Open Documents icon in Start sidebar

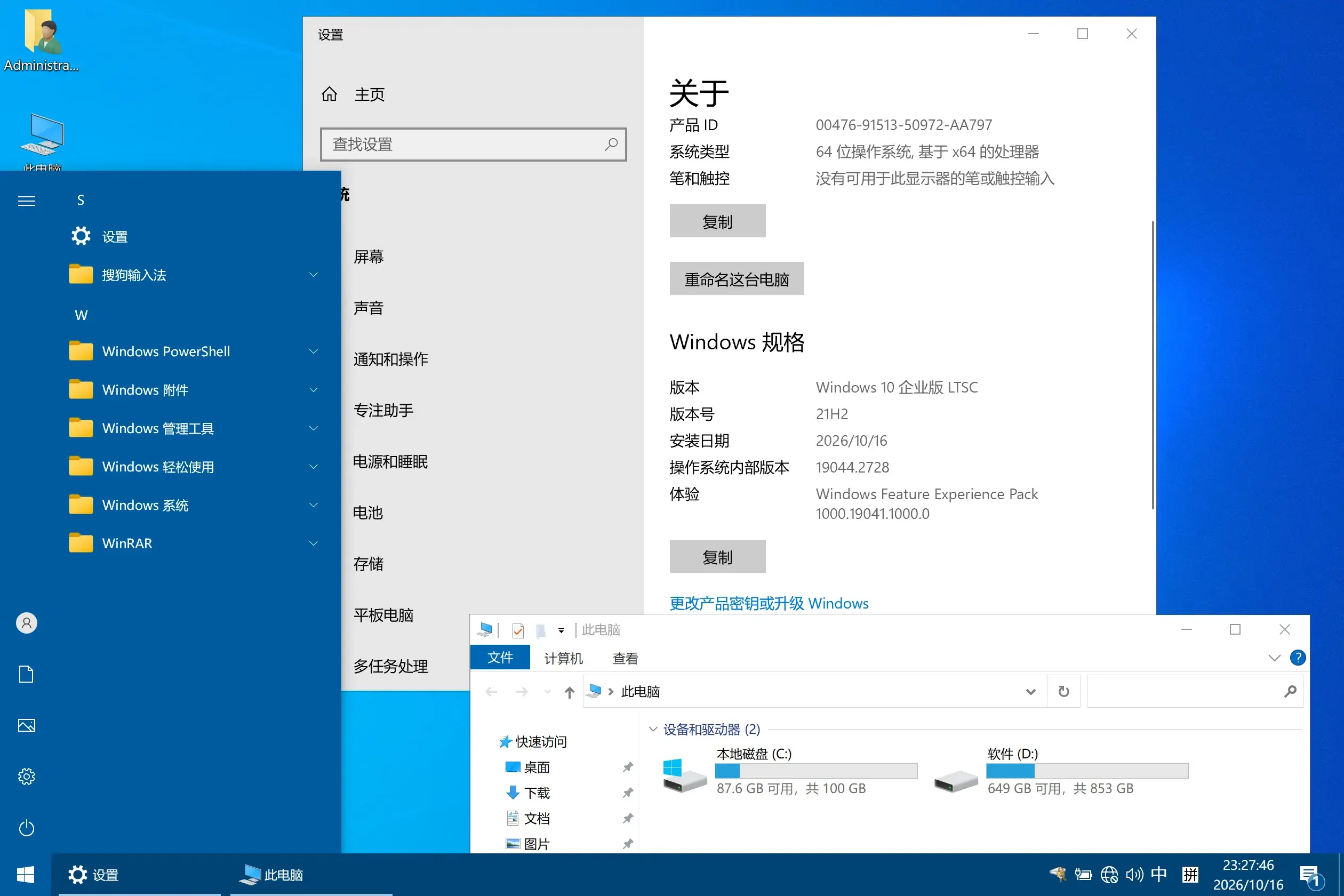click(26, 674)
